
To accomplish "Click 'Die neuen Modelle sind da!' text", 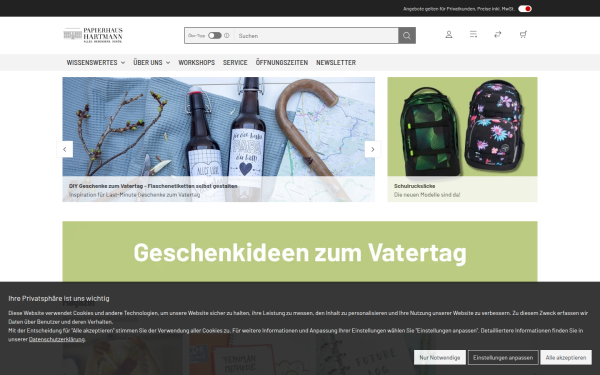I will coord(427,195).
